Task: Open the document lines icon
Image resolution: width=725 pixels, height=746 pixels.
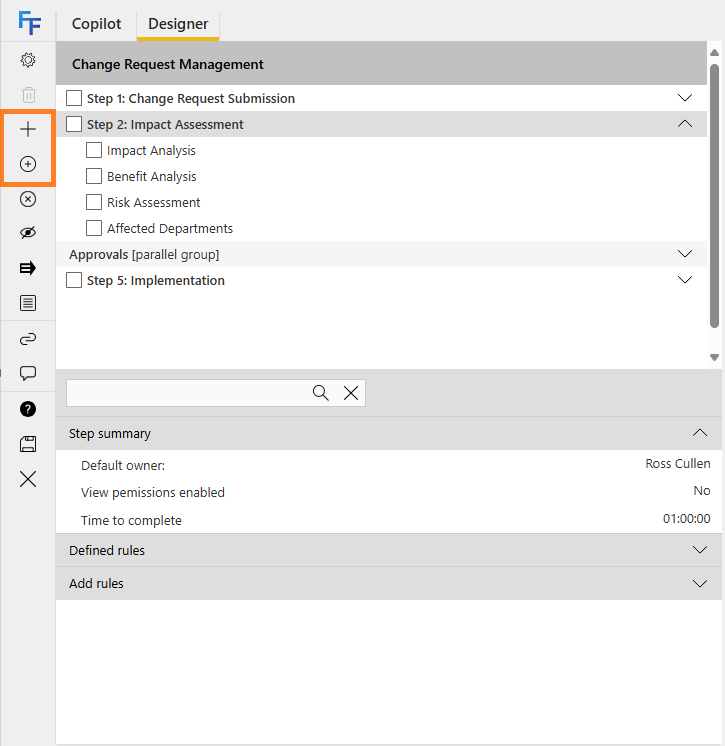Action: (x=28, y=303)
